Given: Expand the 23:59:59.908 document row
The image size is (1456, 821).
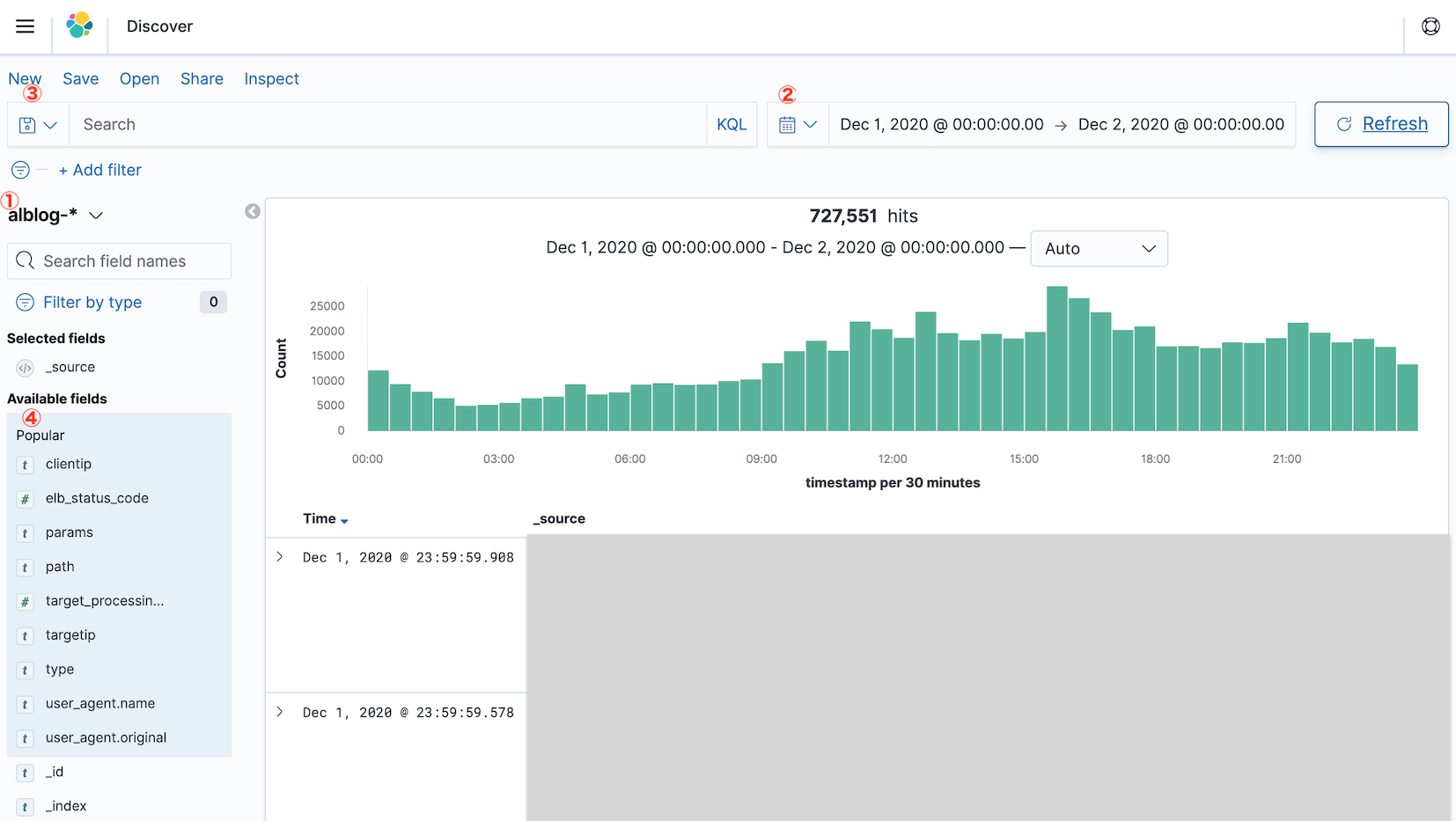Looking at the screenshot, I should click(x=280, y=557).
